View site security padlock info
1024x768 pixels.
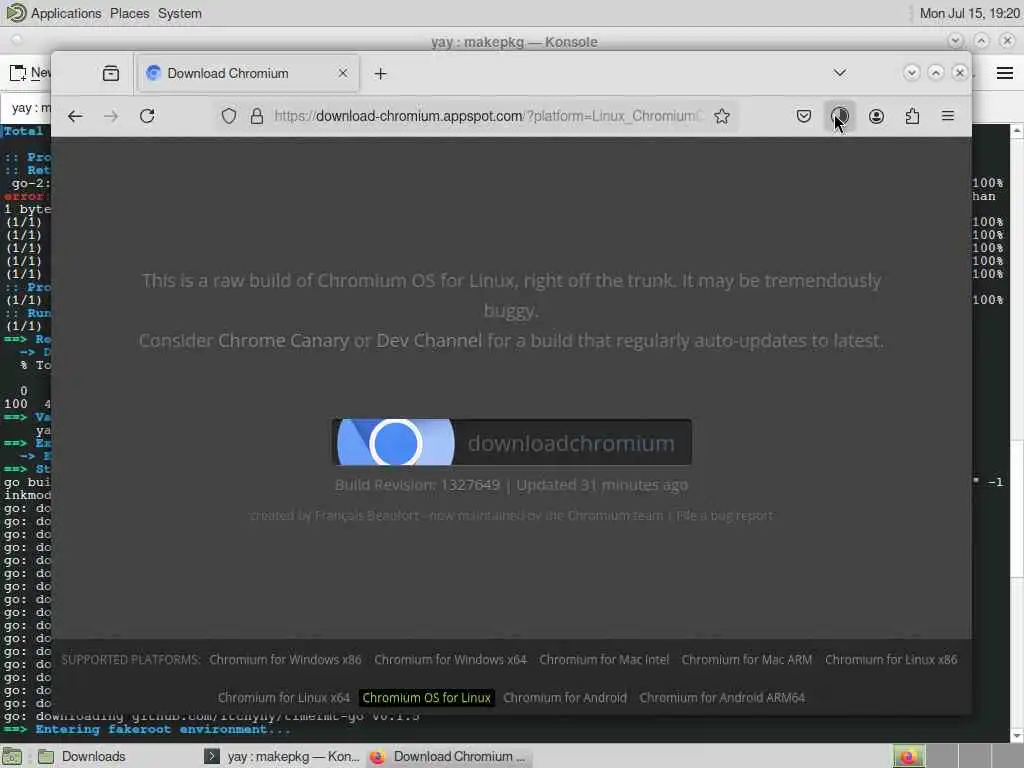(257, 116)
